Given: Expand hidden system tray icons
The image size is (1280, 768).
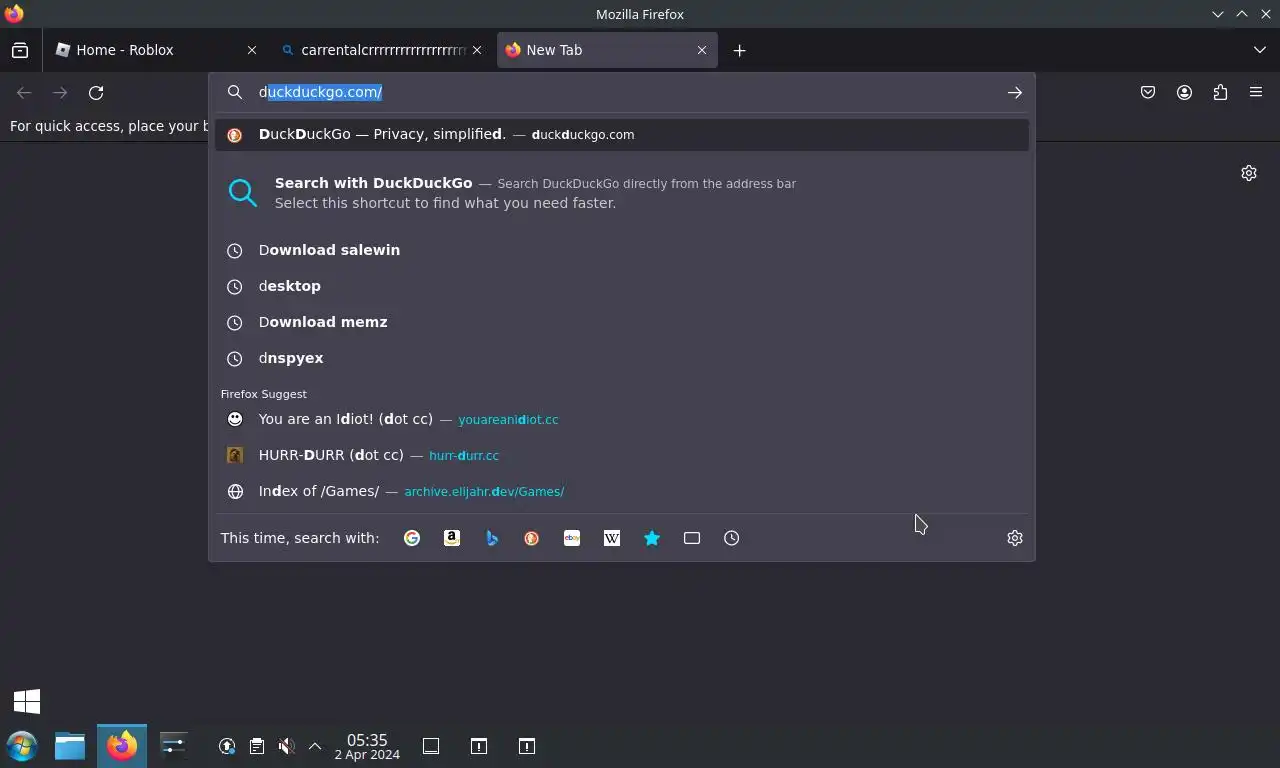Looking at the screenshot, I should pos(315,746).
